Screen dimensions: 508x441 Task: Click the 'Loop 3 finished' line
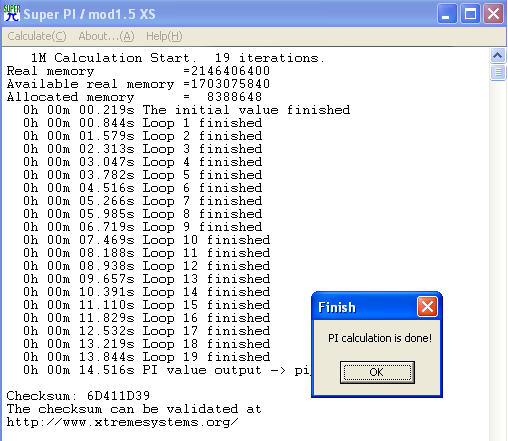click(142, 149)
